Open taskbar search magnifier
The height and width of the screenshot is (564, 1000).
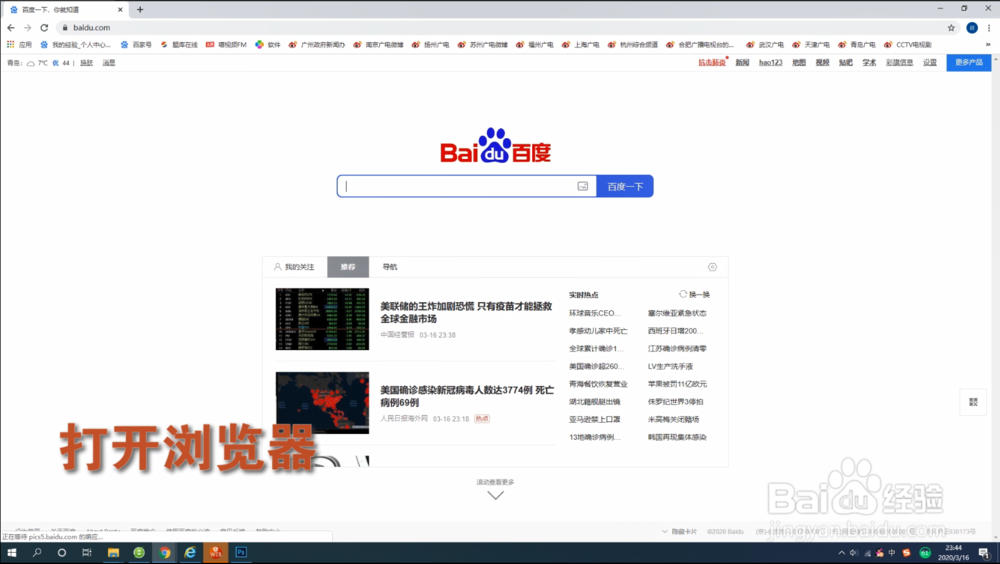click(37, 553)
